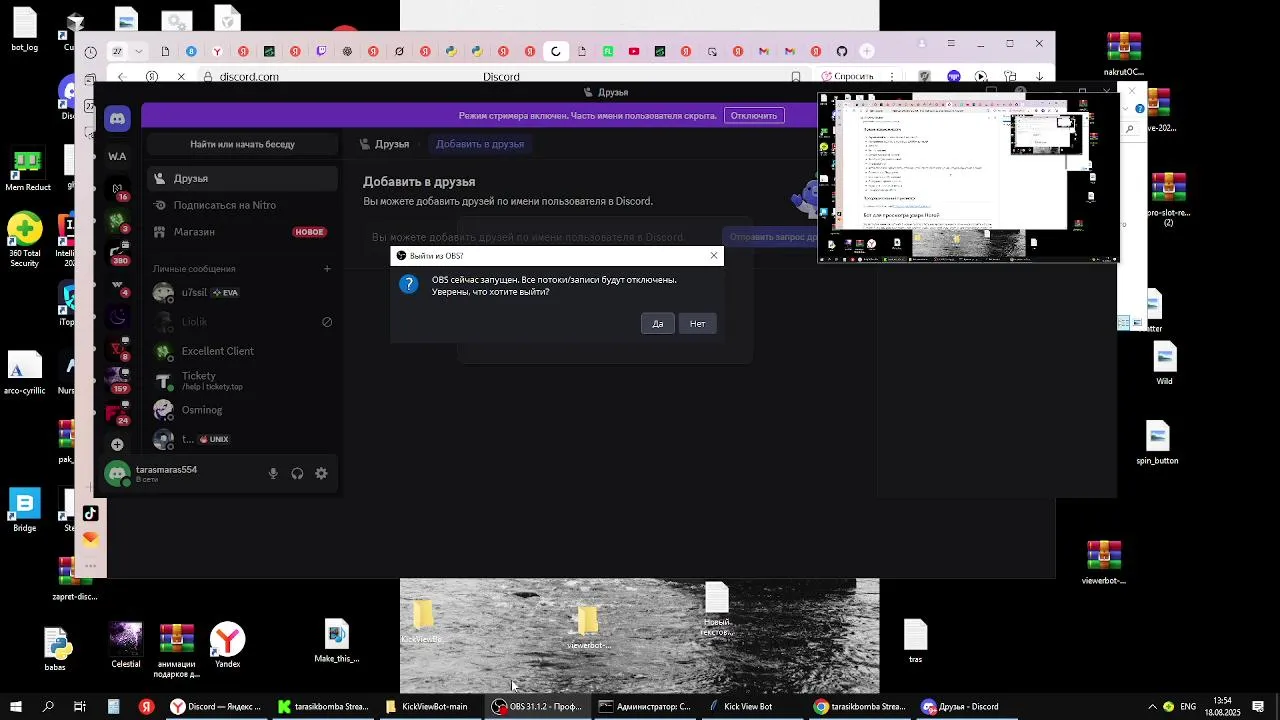This screenshot has height=720, width=1280.
Task: Mute Discord microphone
Action: coord(273,473)
